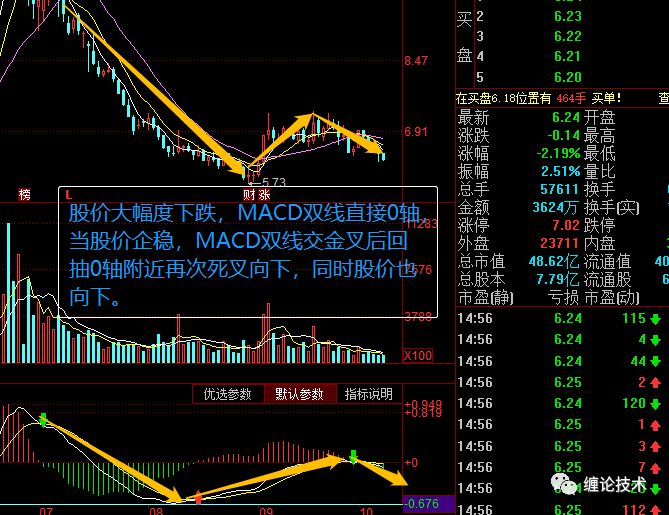This screenshot has height=515, width=669.
Task: Click the red up arrow beside volume 112
Action: click(x=656, y=509)
